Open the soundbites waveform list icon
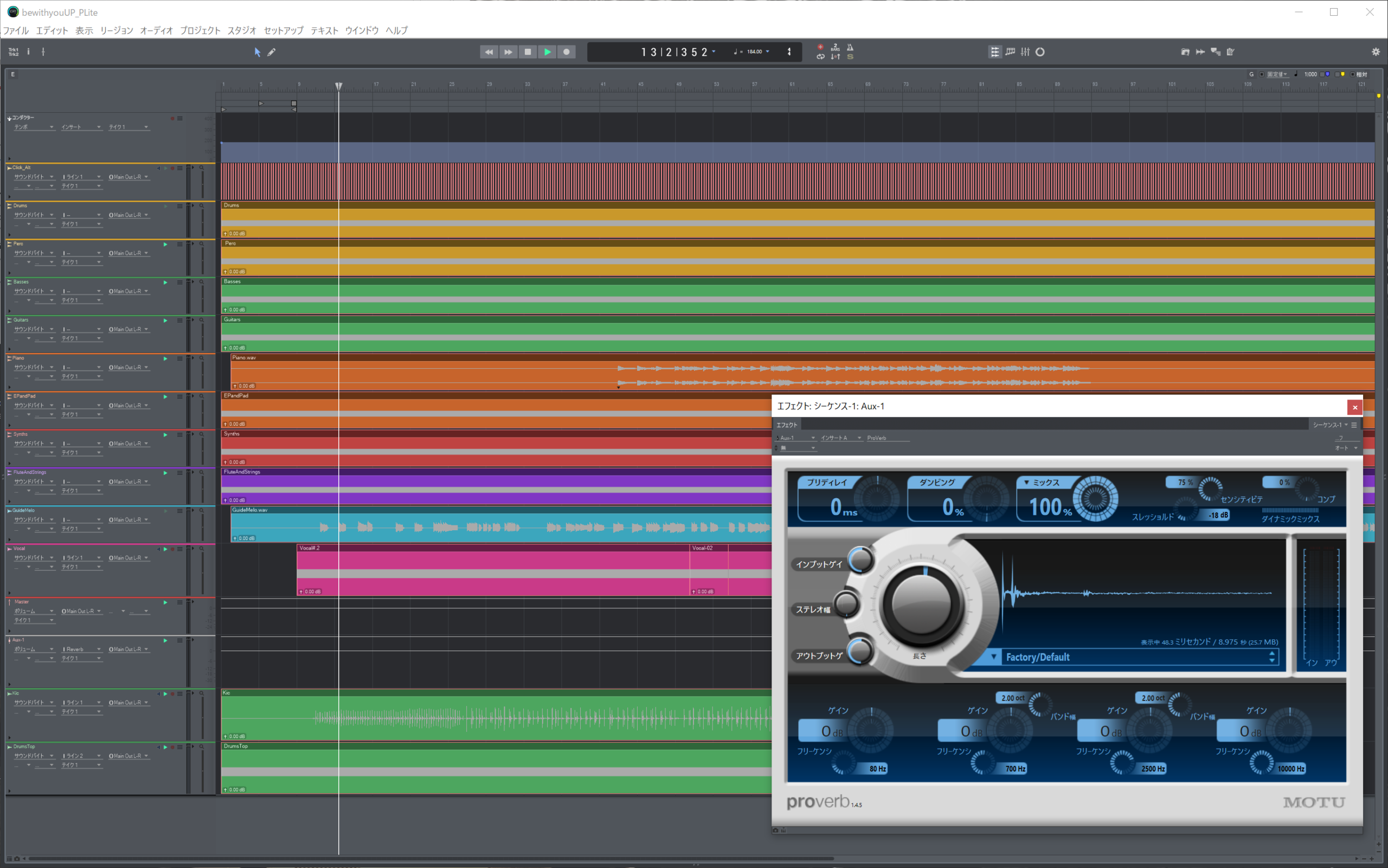The image size is (1388, 868). pos(1200,52)
